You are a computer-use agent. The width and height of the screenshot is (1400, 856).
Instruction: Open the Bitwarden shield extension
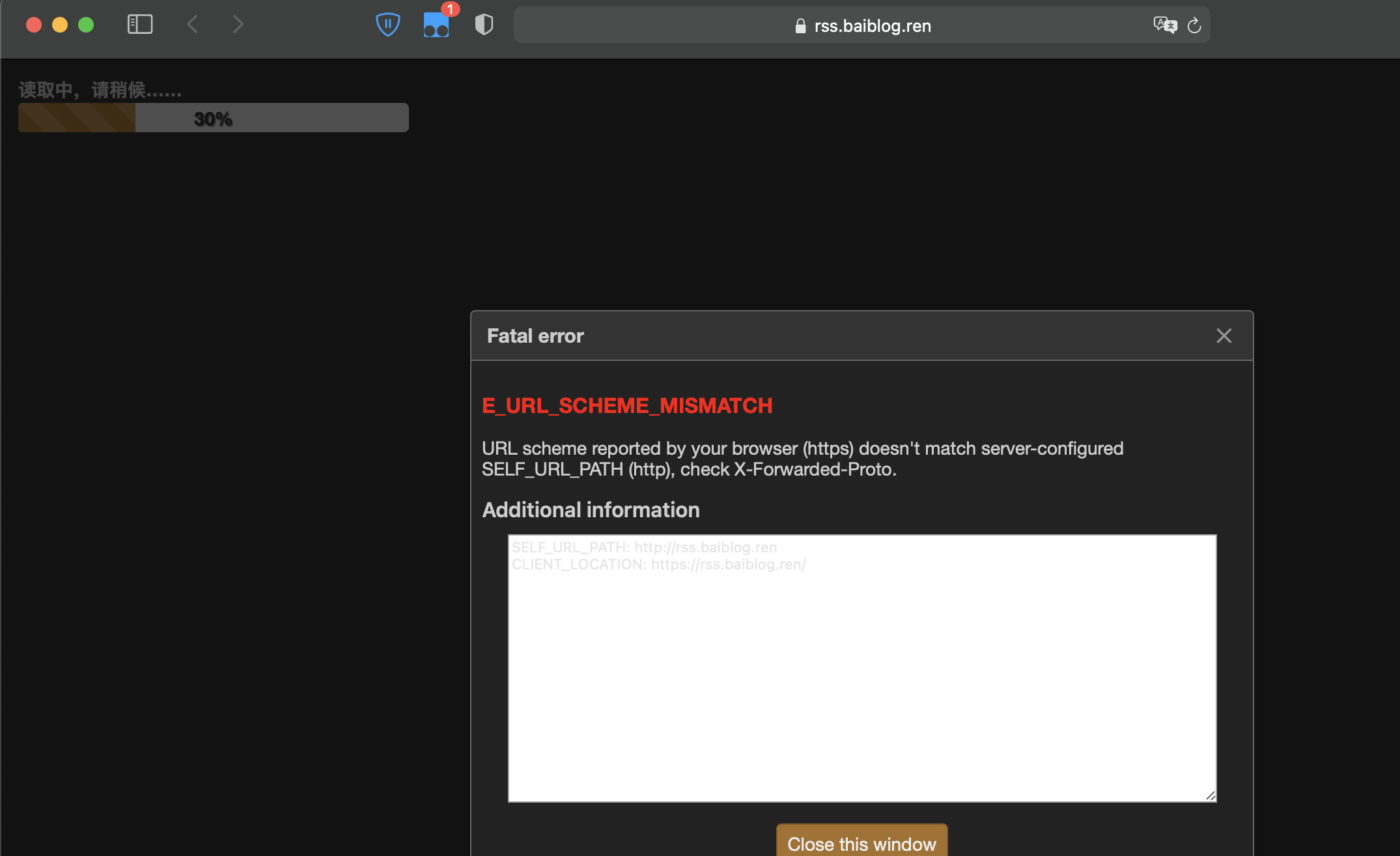click(x=388, y=25)
